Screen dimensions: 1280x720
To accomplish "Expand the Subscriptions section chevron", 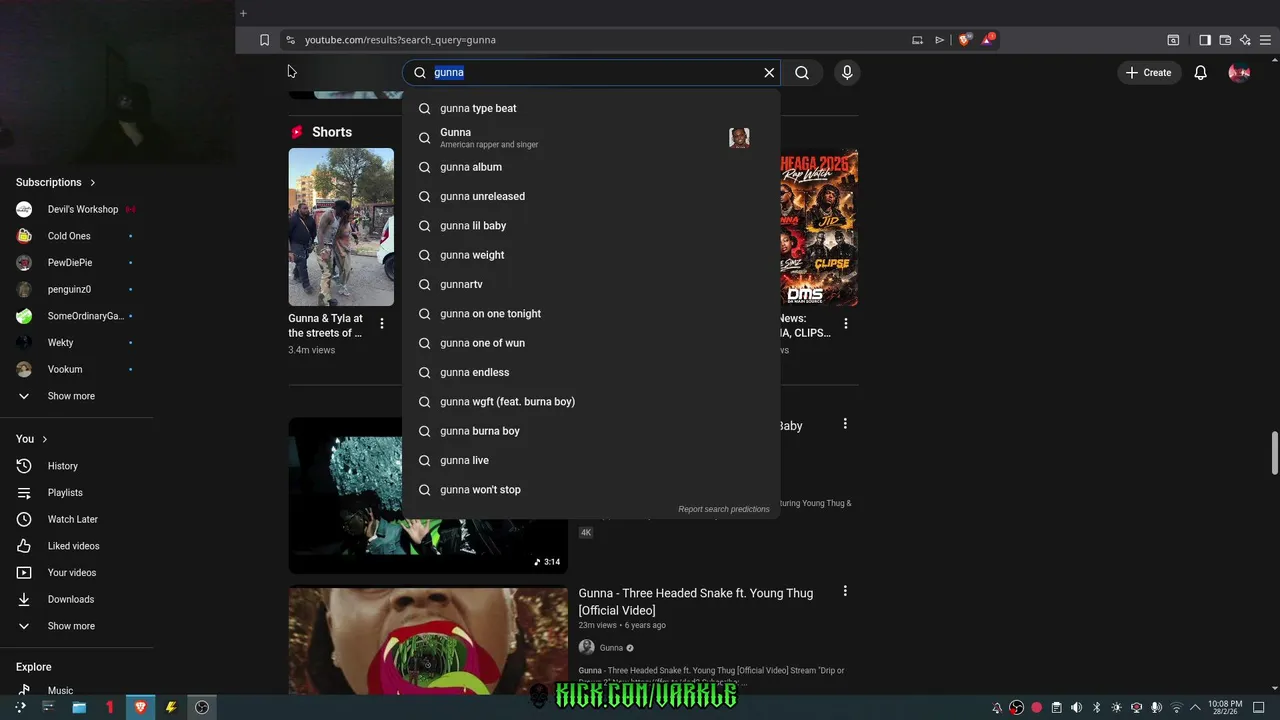I will tap(93, 182).
